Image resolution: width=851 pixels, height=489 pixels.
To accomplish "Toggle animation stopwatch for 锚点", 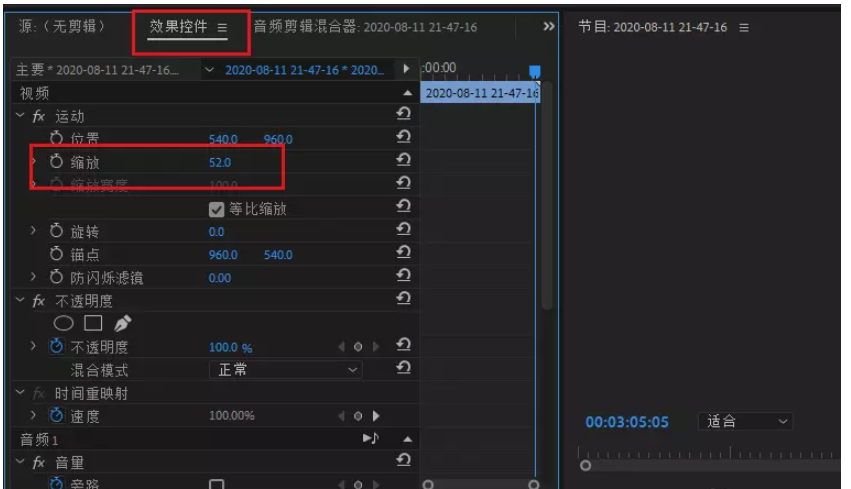I will pyautogui.click(x=56, y=253).
